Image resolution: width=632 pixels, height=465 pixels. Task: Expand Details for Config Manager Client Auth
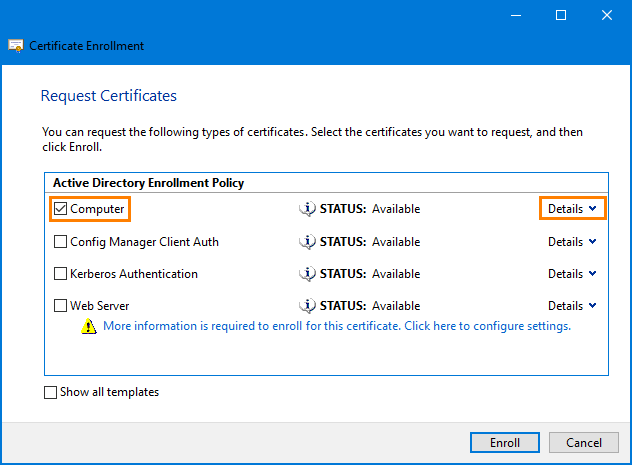tap(572, 242)
